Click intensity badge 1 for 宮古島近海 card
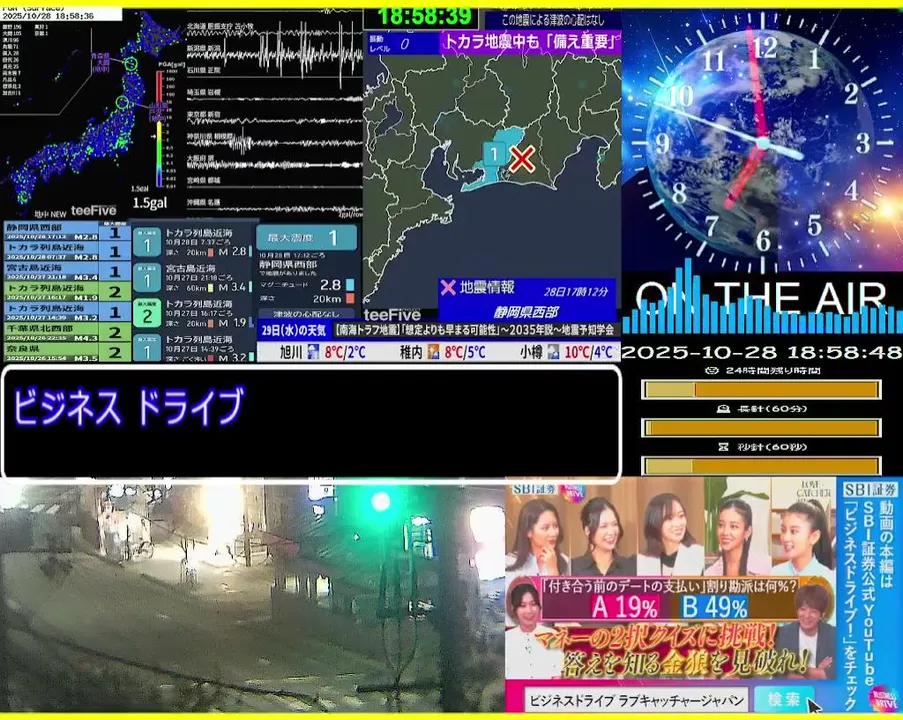Screen dimensions: 903x720 click(147, 278)
